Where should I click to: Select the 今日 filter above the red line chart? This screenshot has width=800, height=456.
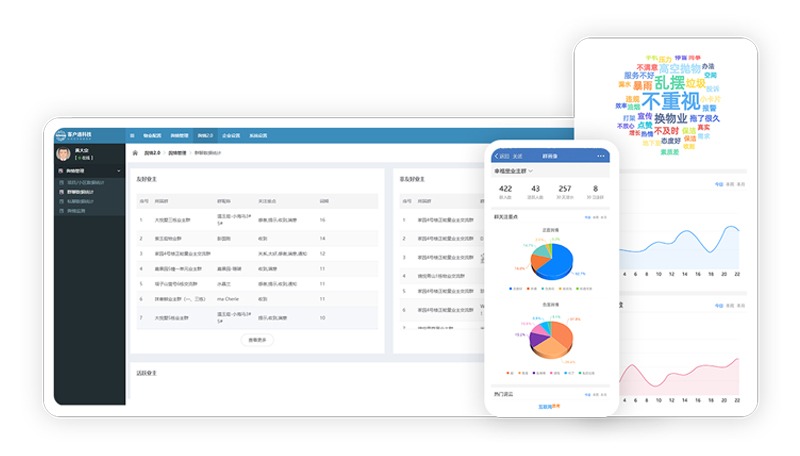coord(718,304)
